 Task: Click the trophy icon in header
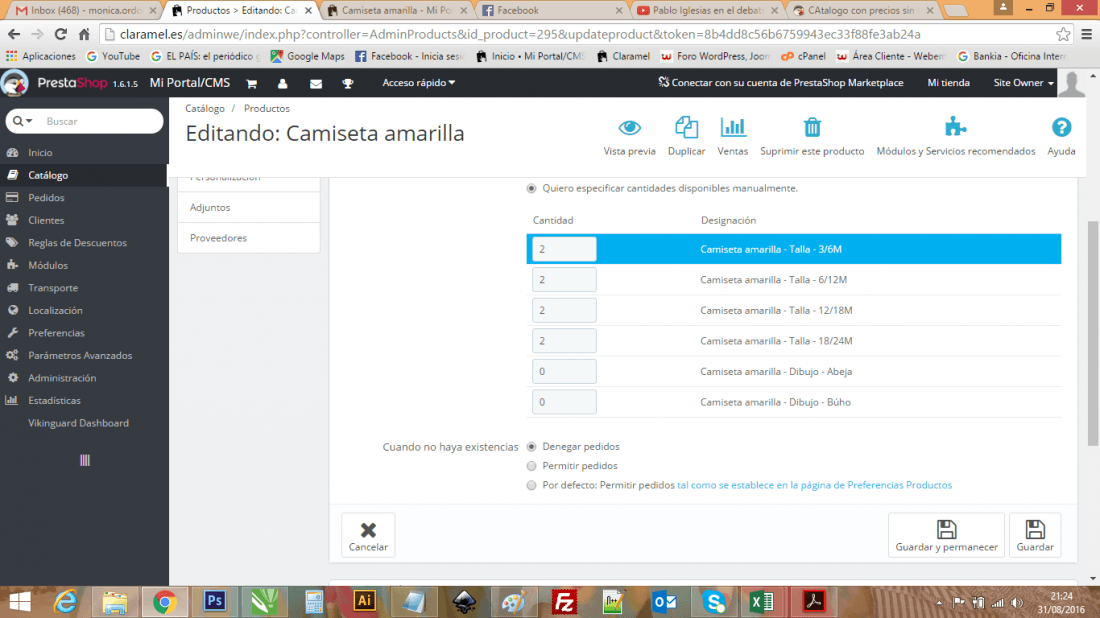[x=348, y=83]
